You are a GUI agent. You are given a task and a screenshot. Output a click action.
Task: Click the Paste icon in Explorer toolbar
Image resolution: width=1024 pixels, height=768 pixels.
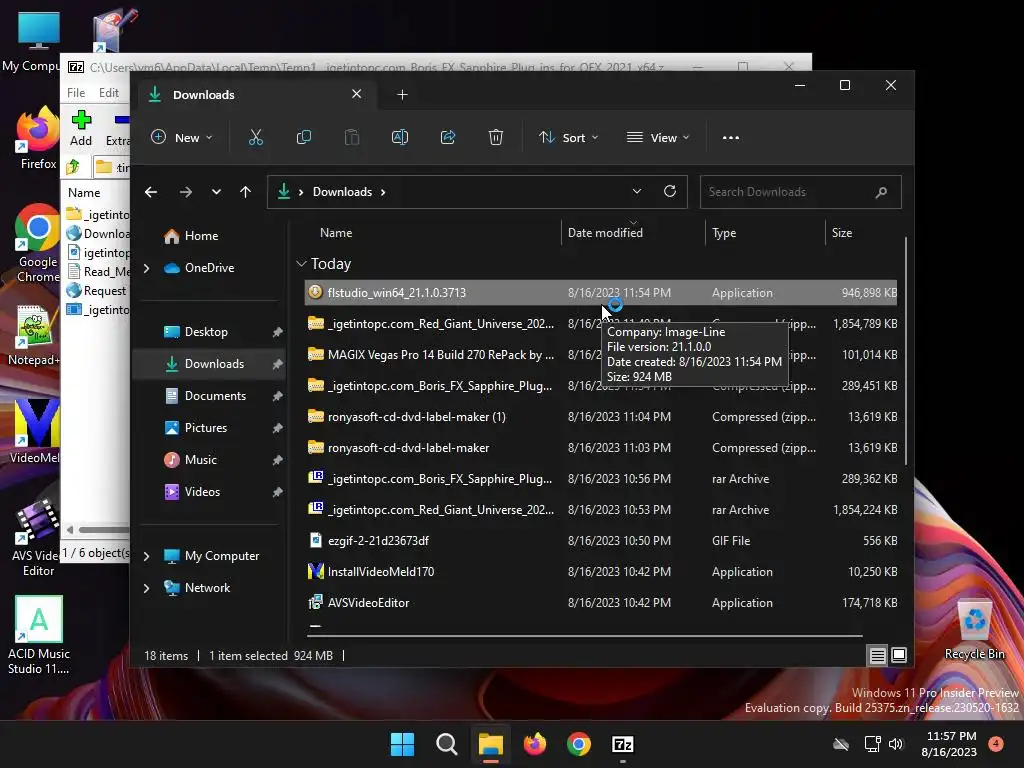point(351,137)
